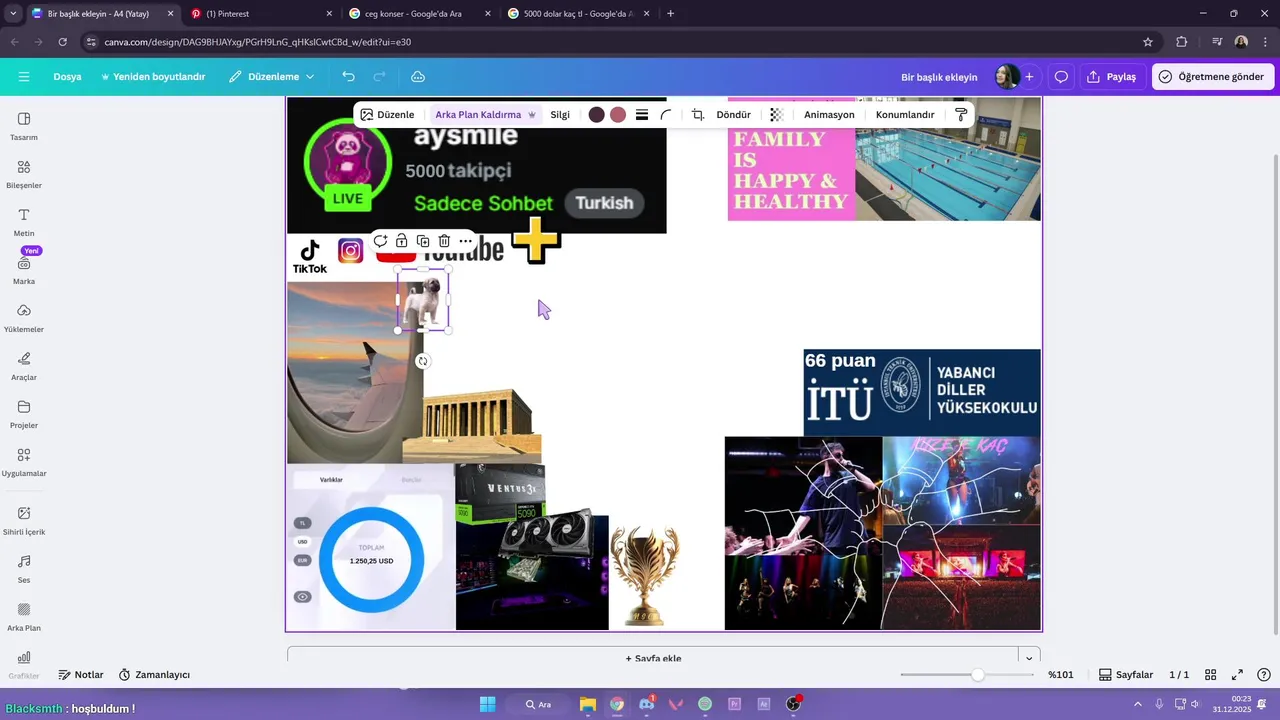
Task: Open the Yüklemeler uploads panel
Action: pos(24,318)
